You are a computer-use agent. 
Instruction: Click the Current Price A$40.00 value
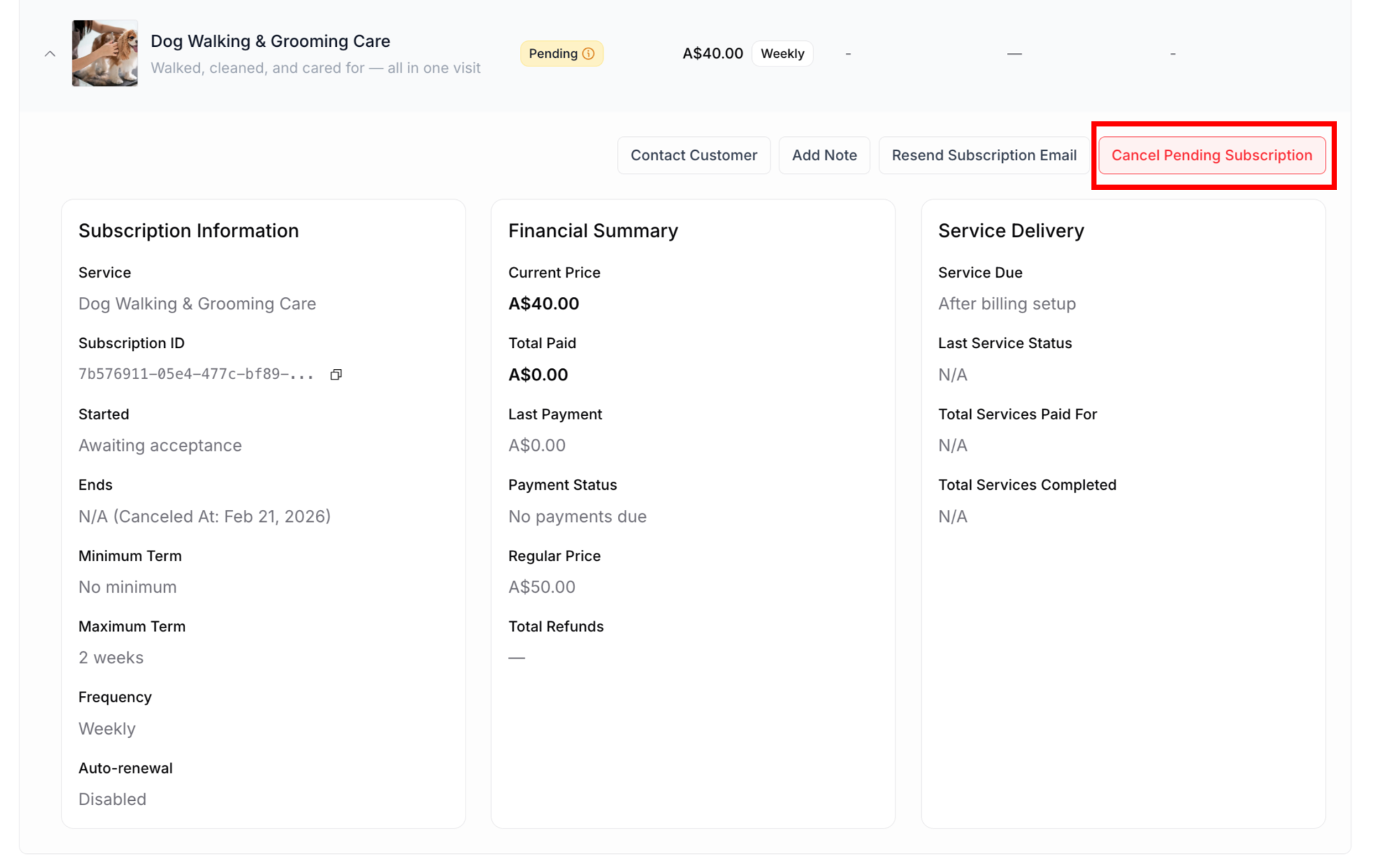543,304
